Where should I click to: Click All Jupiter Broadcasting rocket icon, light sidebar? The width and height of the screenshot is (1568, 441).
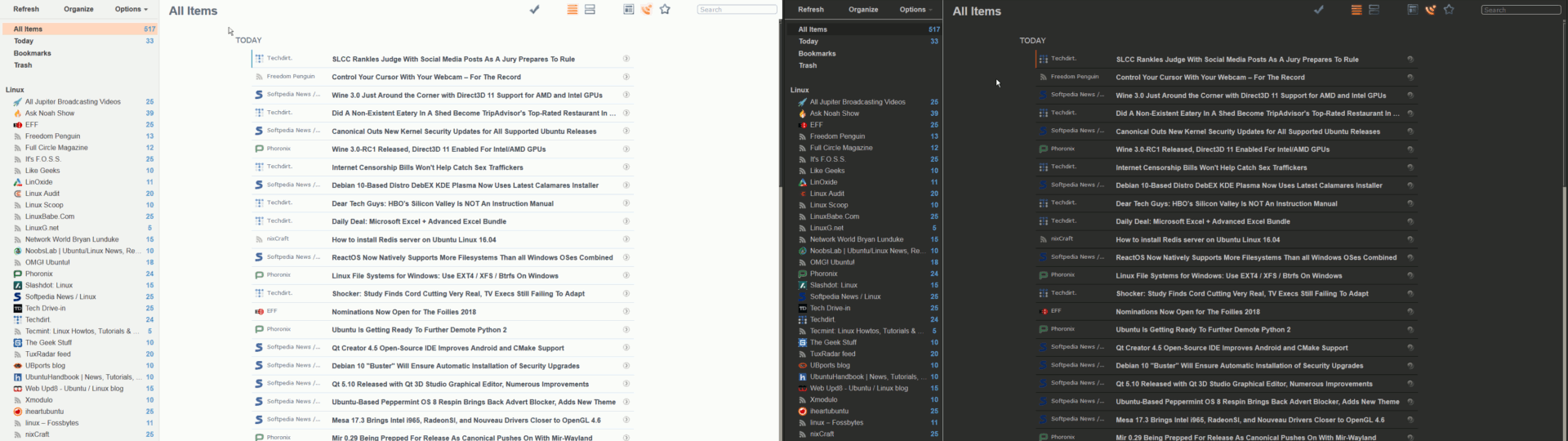18,102
